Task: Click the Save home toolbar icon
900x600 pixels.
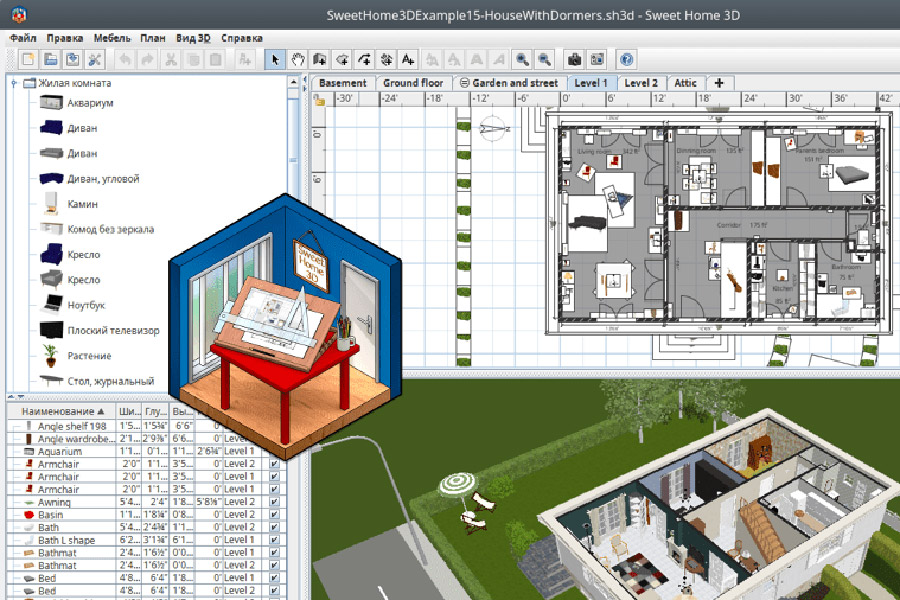Action: point(73,59)
